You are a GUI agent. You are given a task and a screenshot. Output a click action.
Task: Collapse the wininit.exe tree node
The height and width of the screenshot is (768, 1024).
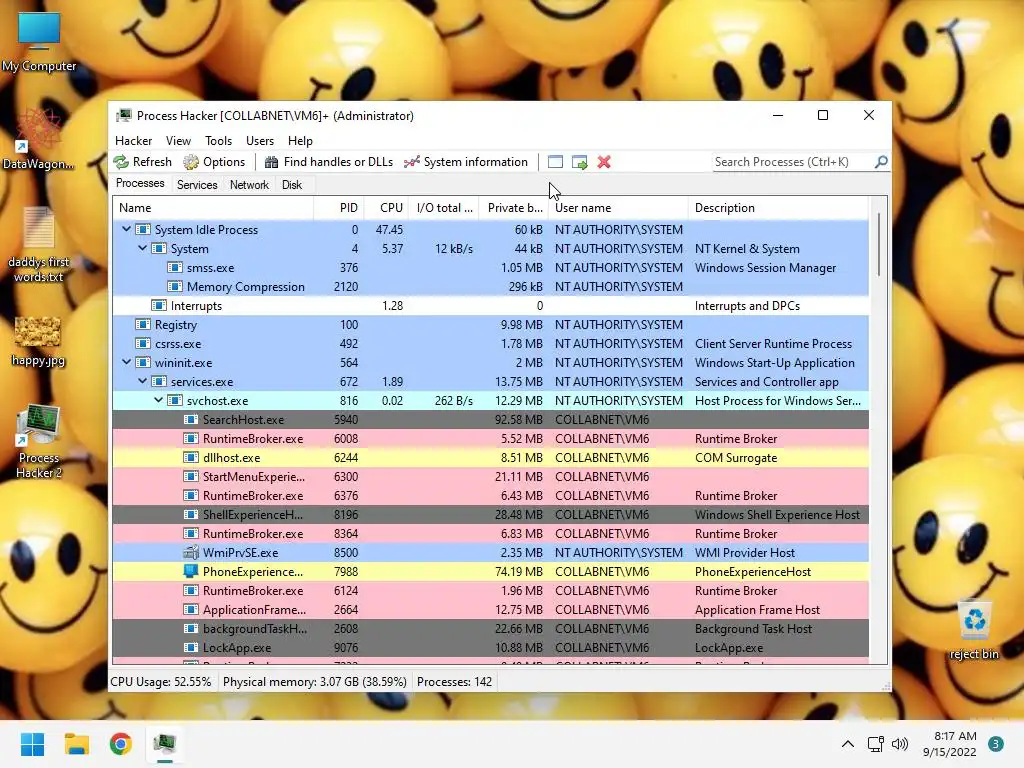click(127, 362)
